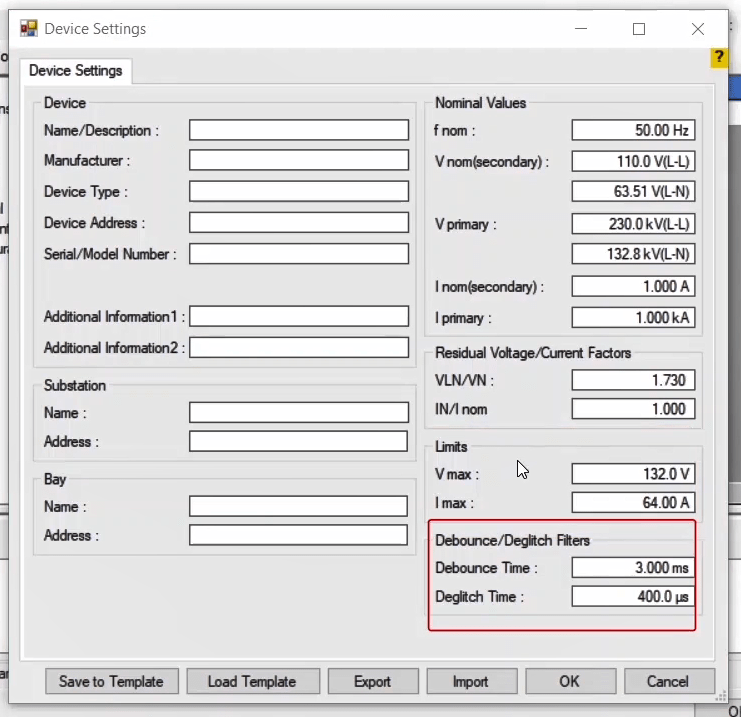Close the Device Settings window
The height and width of the screenshot is (717, 741).
coord(698,29)
